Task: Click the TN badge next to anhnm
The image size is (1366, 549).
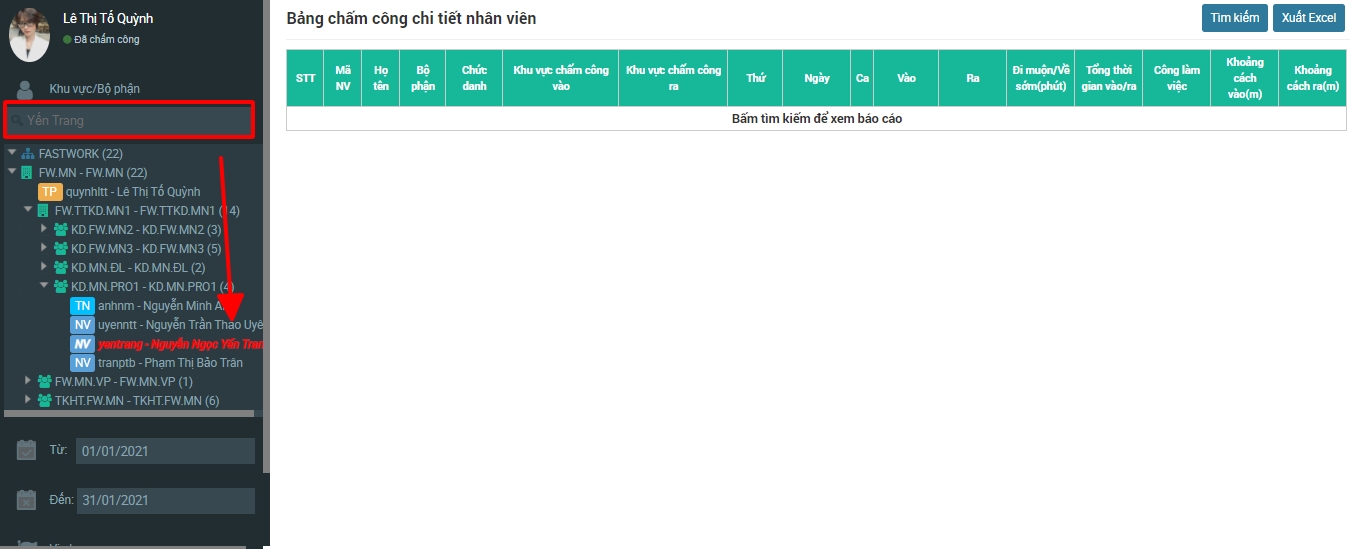Action: coord(82,306)
